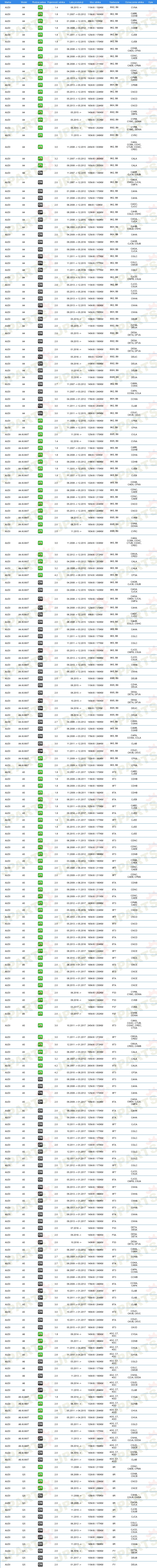Select the 08.2015 production date in first row
The image size is (157, 1568).
(76, 7)
